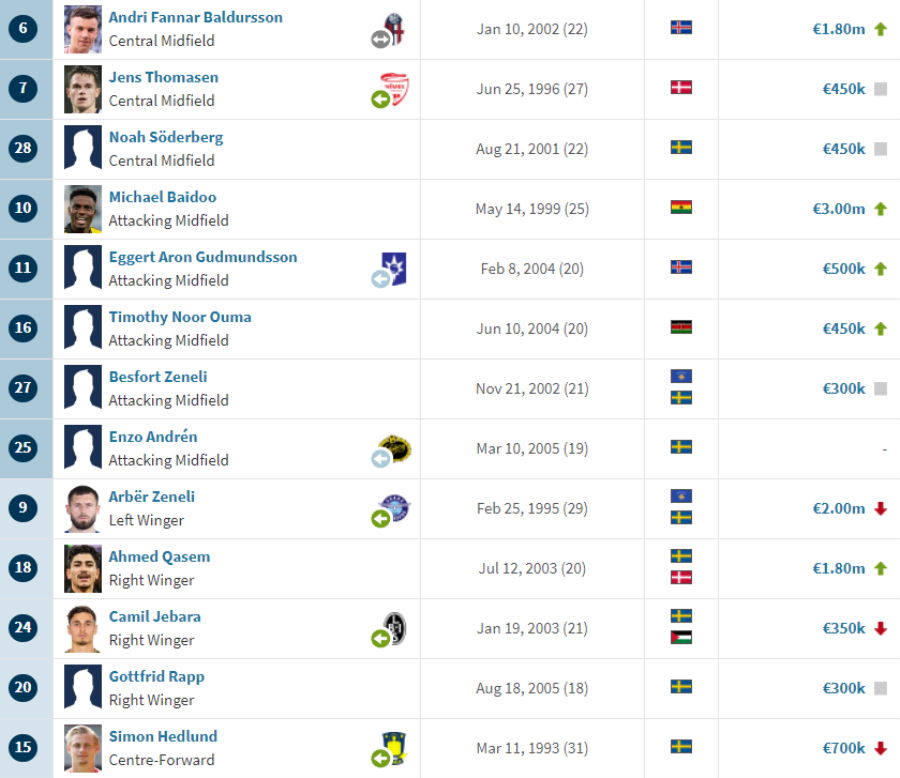Viewport: 900px width, 778px height.
Task: Open Michael Baidoo's player profile
Action: [162, 197]
